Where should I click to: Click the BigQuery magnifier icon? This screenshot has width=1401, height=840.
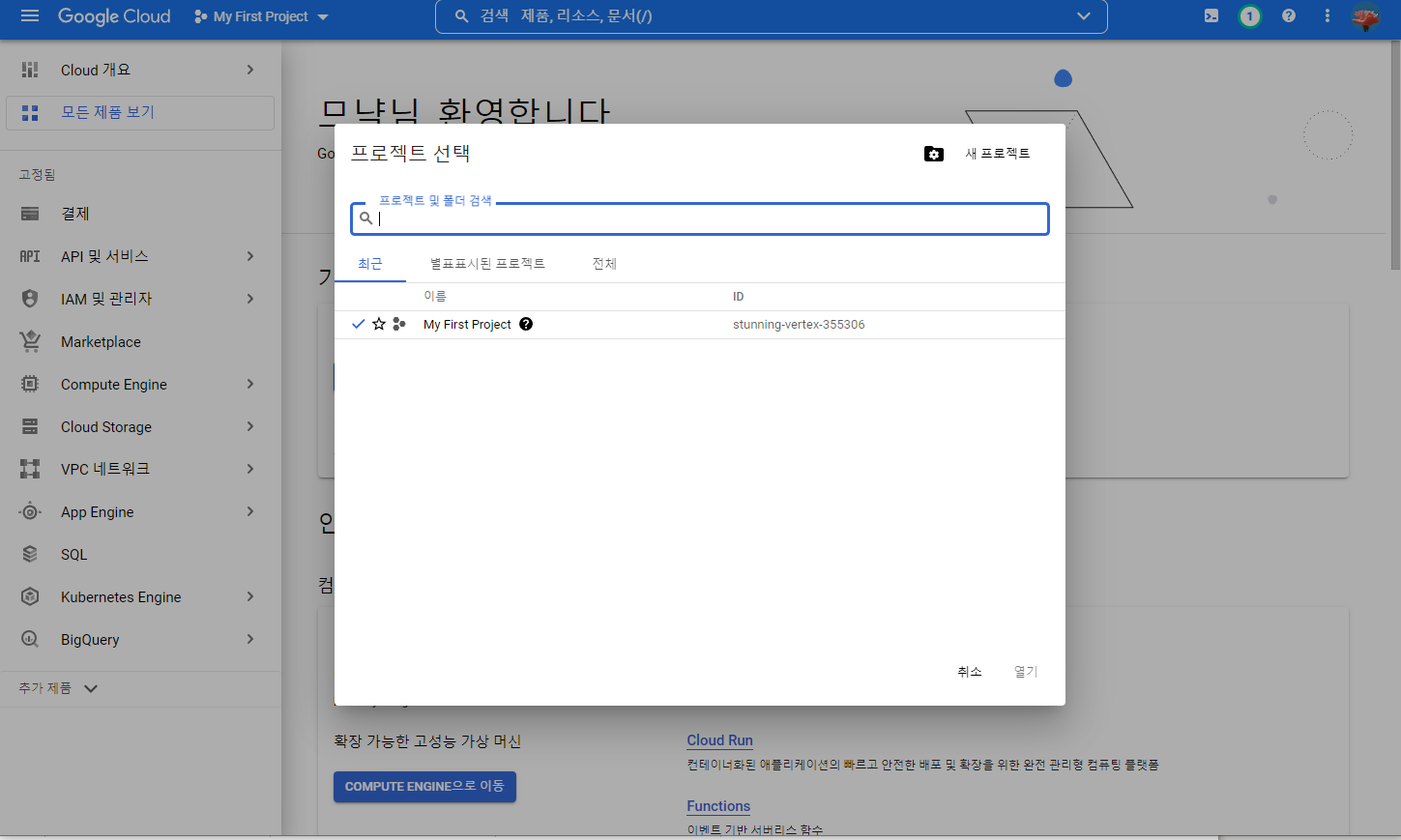pyautogui.click(x=30, y=639)
